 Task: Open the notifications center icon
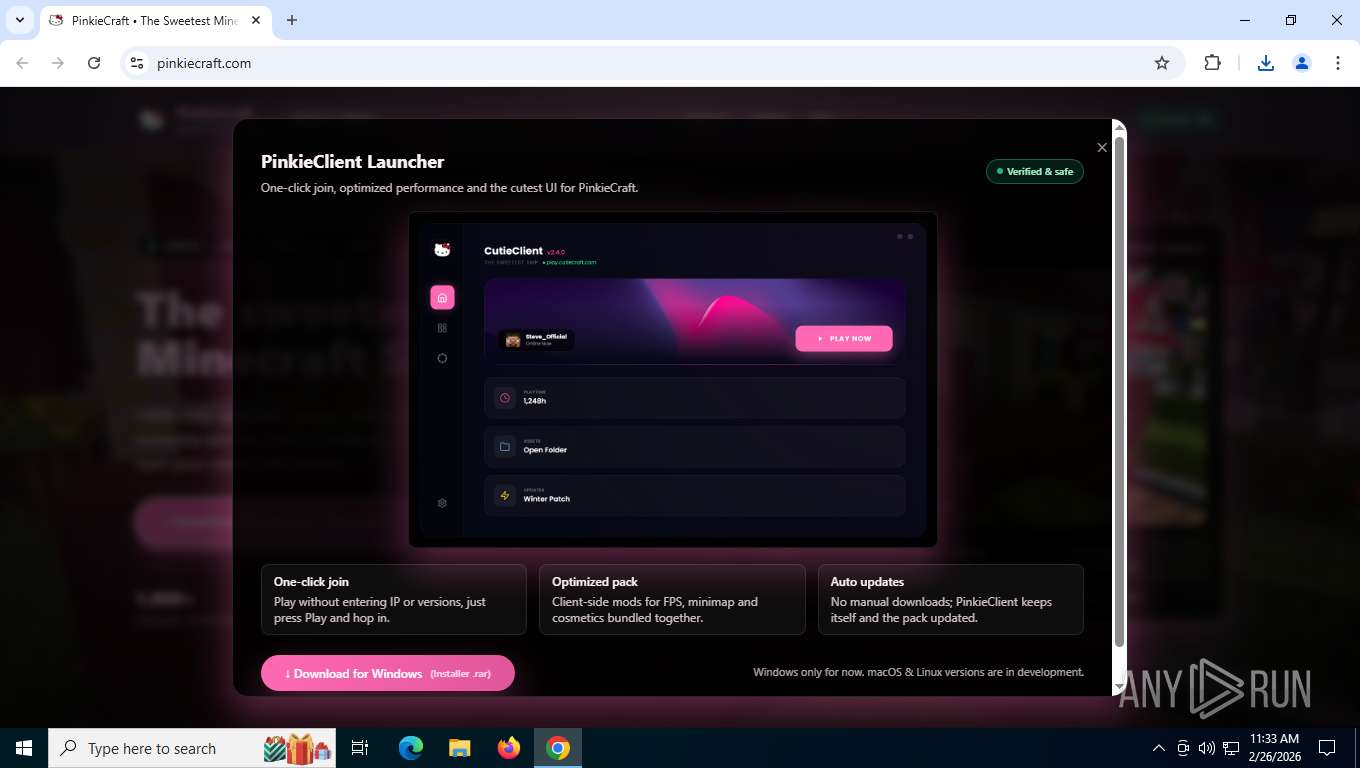point(1327,748)
